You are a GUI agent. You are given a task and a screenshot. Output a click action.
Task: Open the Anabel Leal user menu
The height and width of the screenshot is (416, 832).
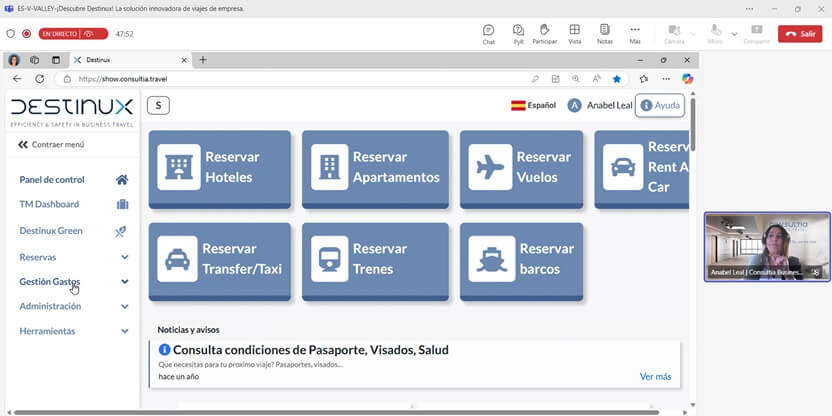[600, 106]
